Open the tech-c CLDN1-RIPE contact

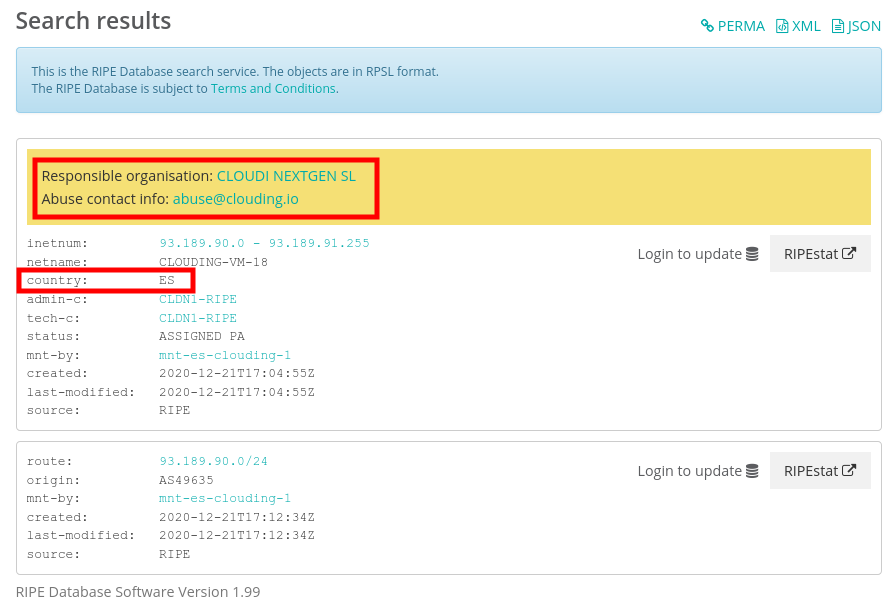(198, 318)
